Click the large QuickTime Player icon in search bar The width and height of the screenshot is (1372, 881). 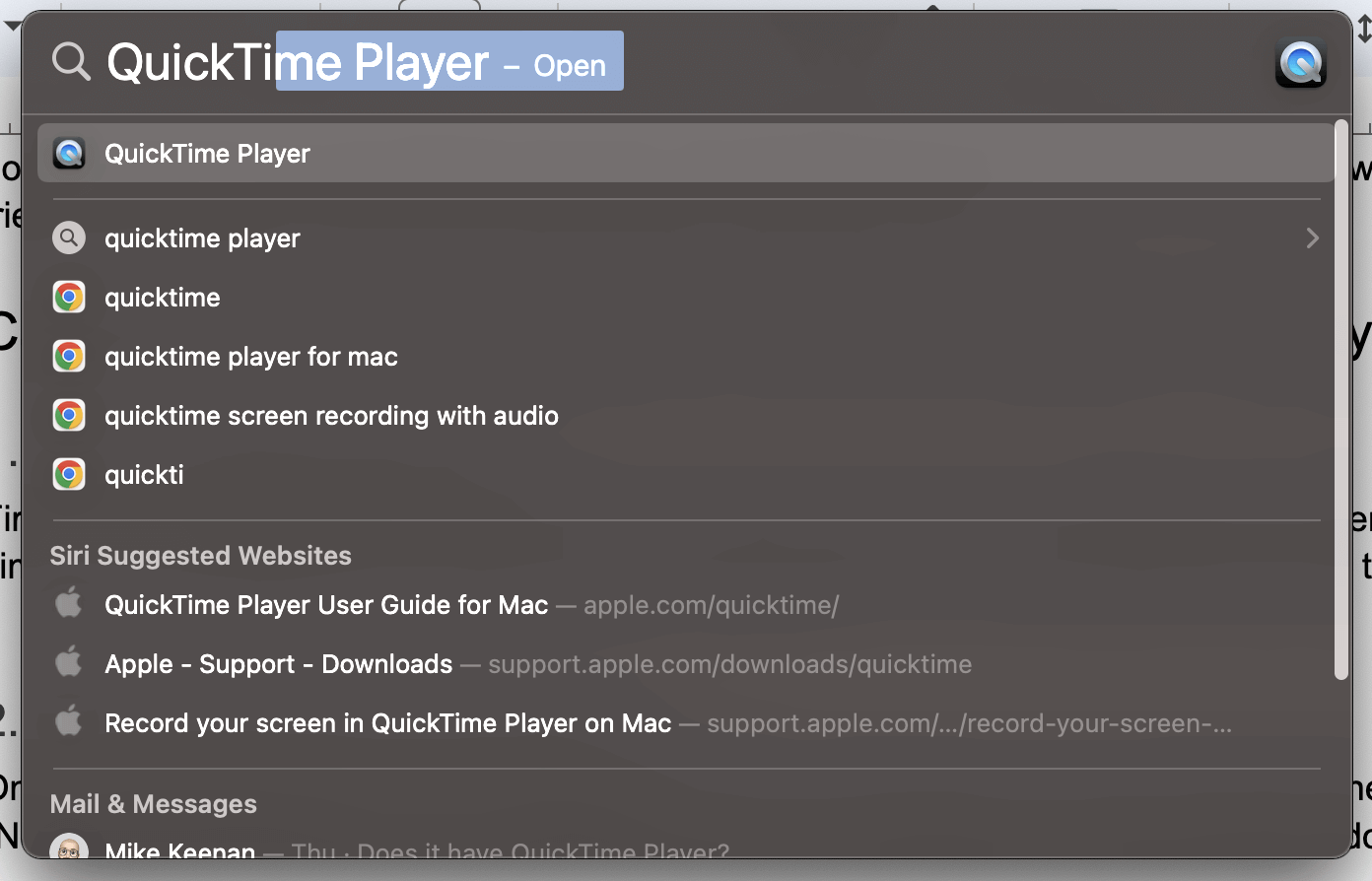click(x=1301, y=63)
